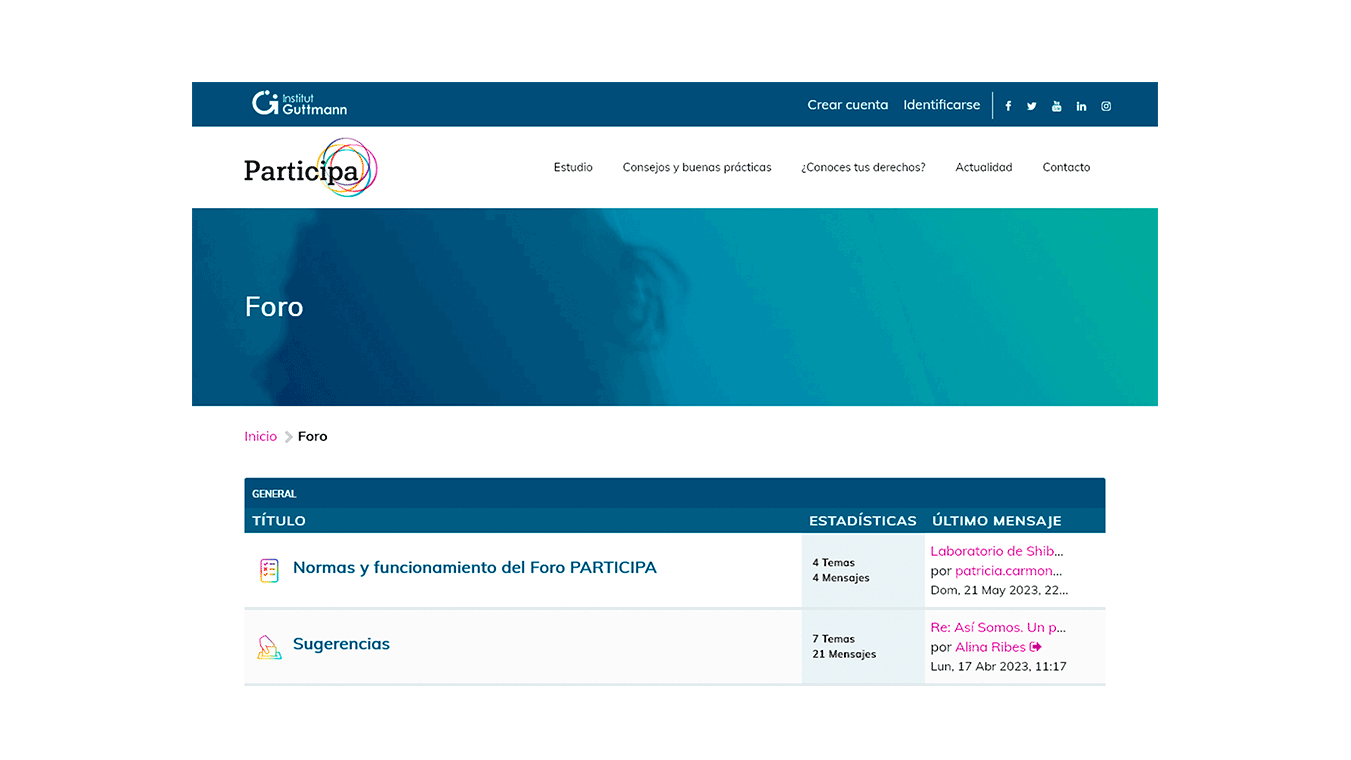Open the Facebook social icon
Viewport: 1351px width, 760px height.
pyautogui.click(x=1008, y=106)
